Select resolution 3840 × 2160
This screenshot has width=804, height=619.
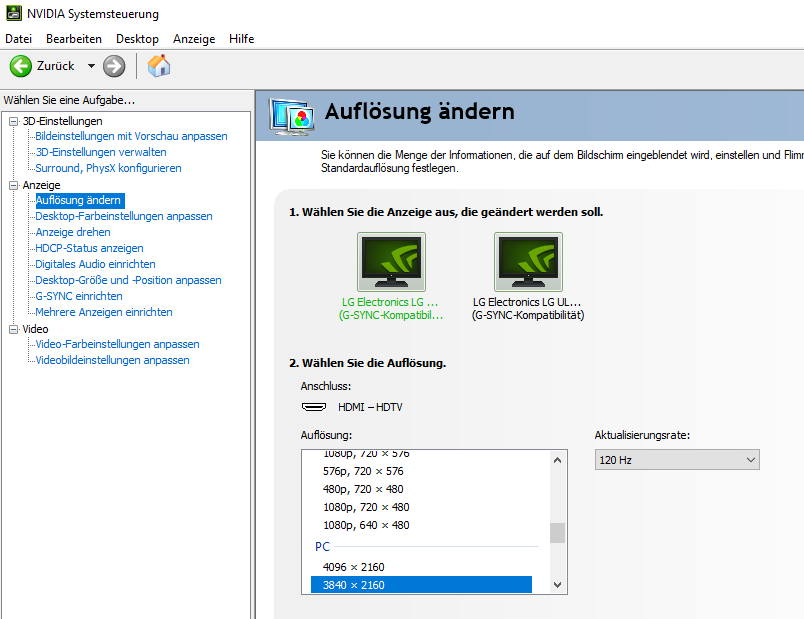[x=421, y=585]
